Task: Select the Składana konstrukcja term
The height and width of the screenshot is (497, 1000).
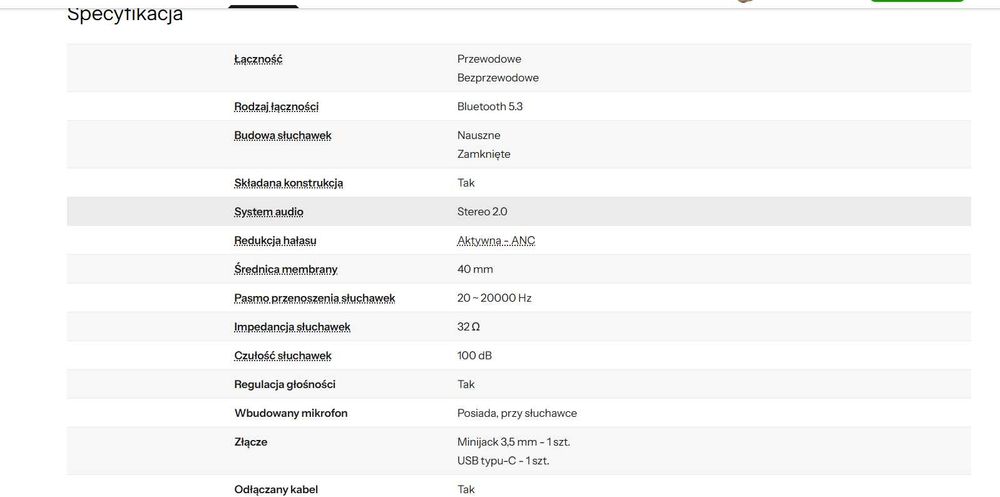Action: pyautogui.click(x=288, y=183)
